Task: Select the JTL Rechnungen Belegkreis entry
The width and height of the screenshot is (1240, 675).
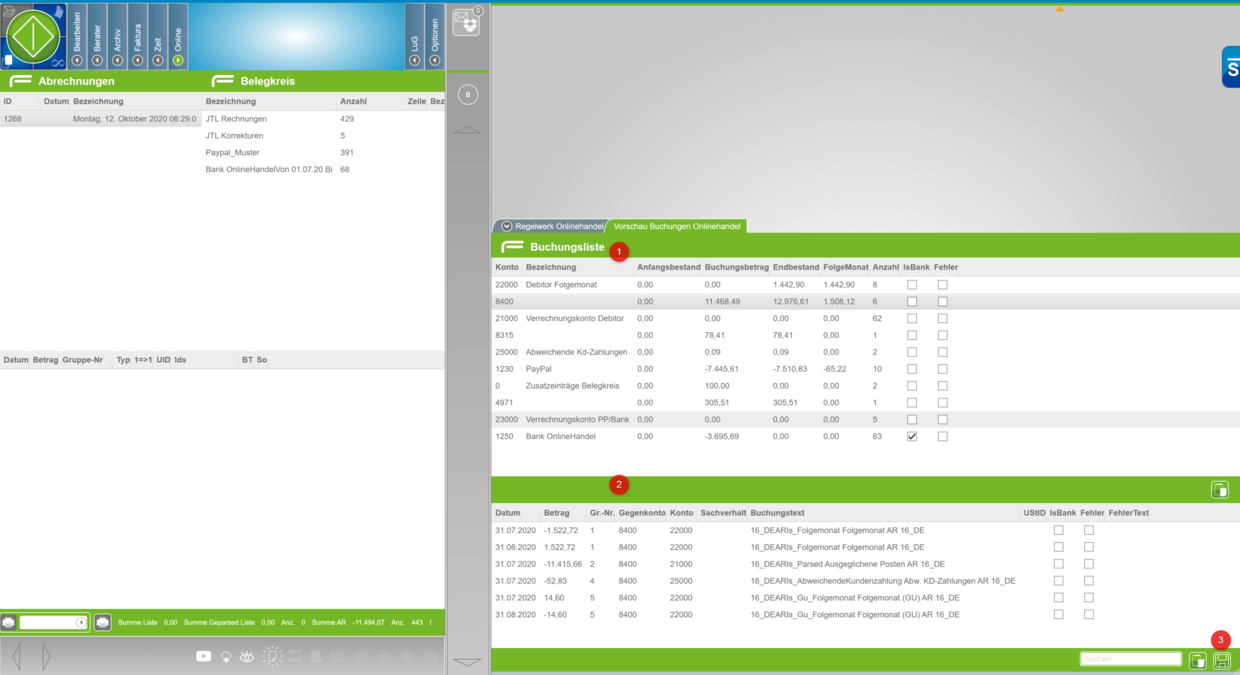Action: [236, 119]
